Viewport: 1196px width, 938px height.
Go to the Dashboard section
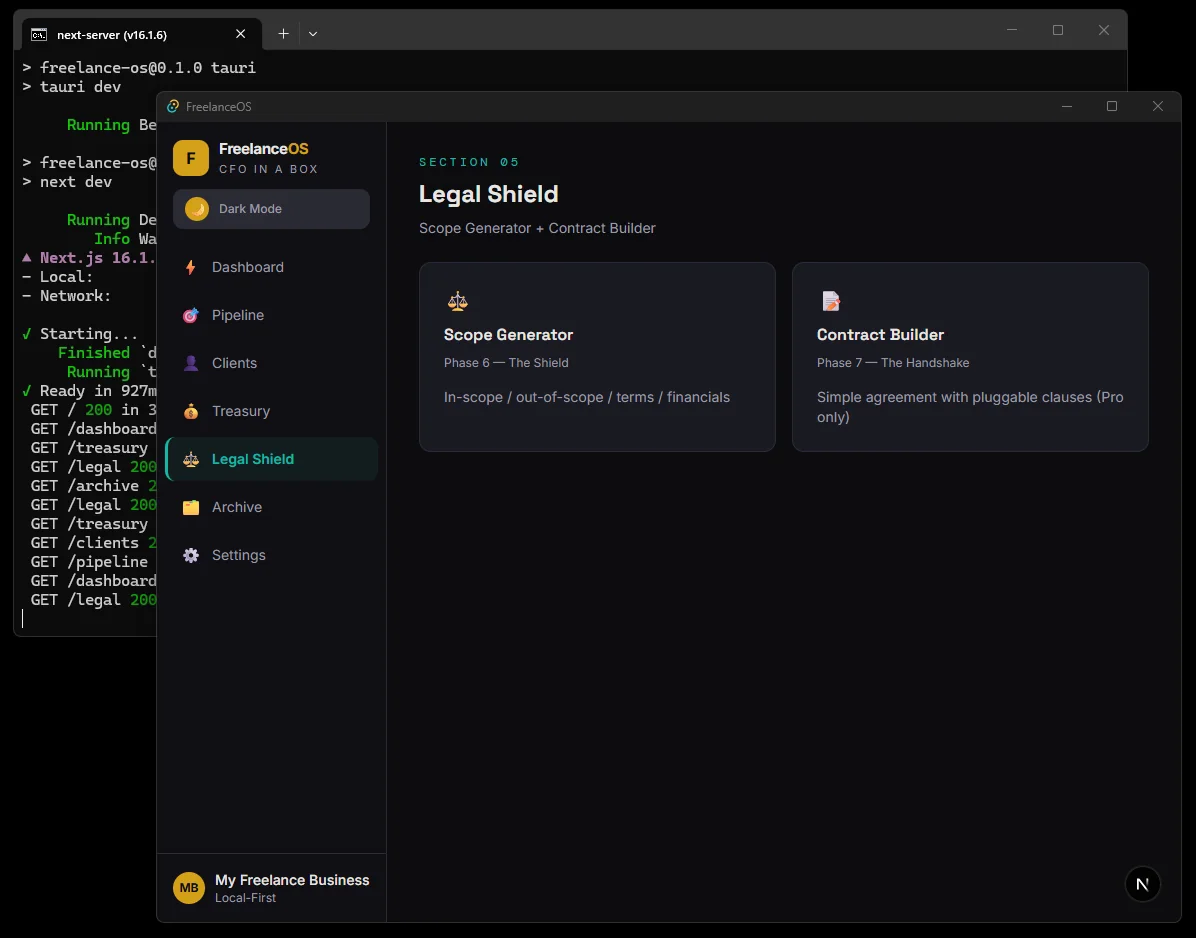pyautogui.click(x=272, y=267)
